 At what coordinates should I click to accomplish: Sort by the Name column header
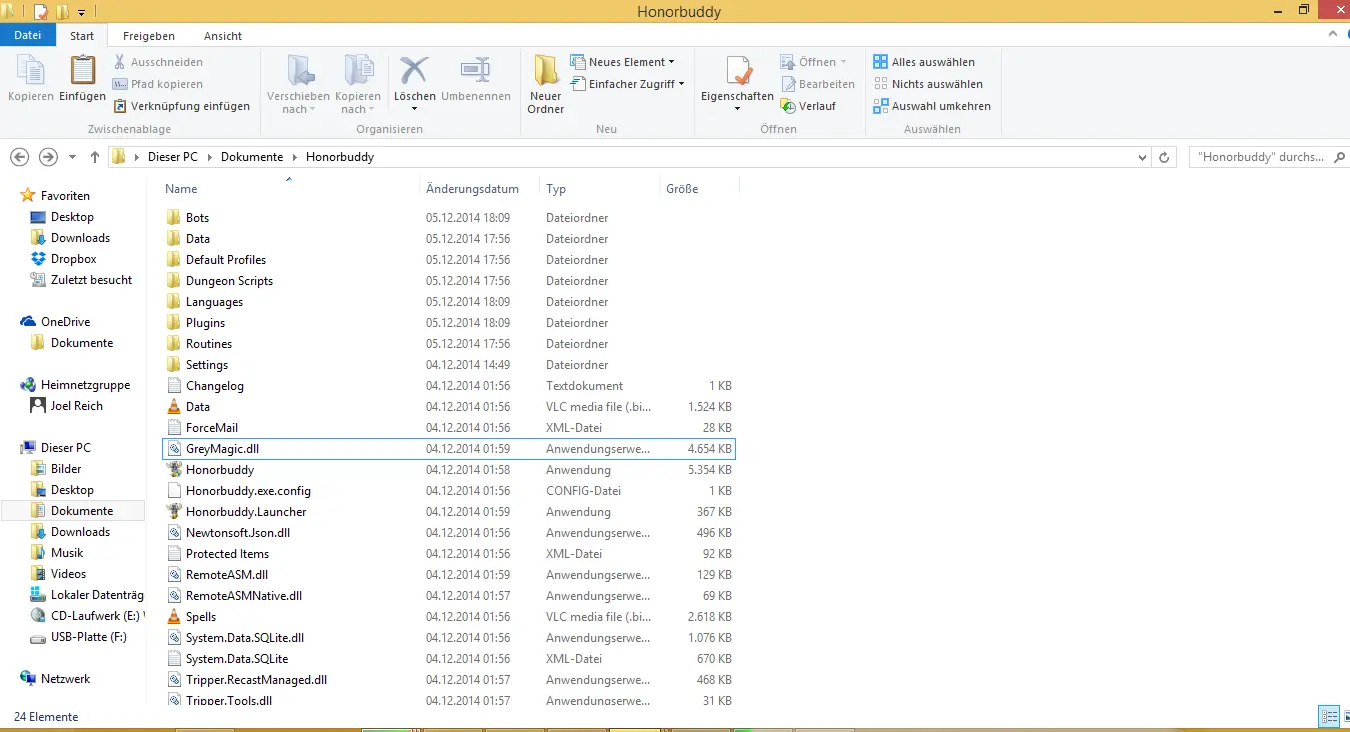[x=181, y=189]
